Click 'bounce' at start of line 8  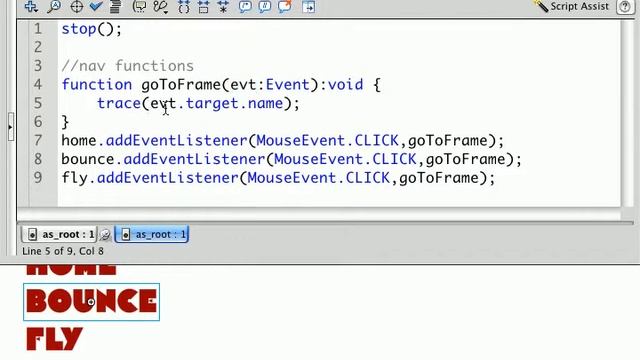pyautogui.click(x=88, y=159)
